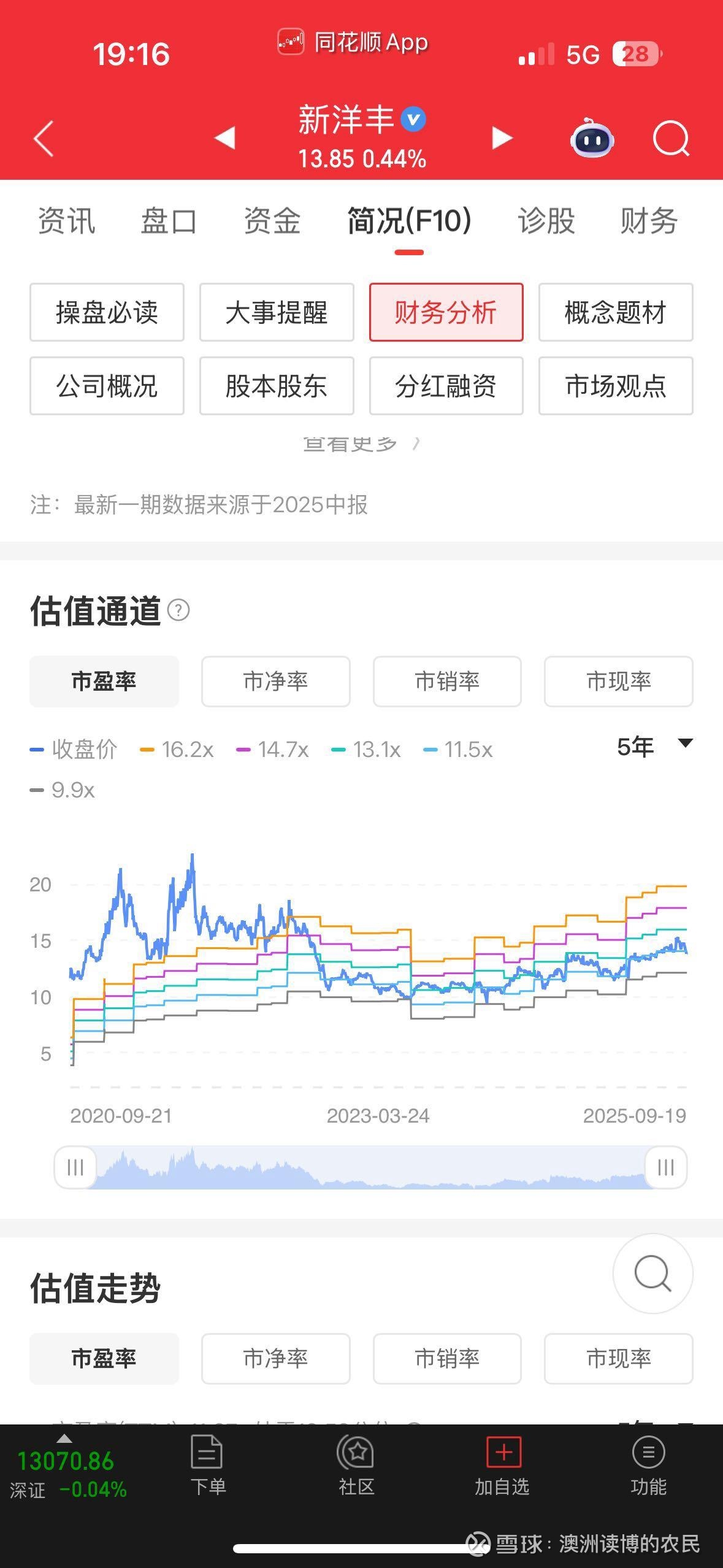Go to next stock with right triangle
The image size is (723, 1568).
click(502, 137)
